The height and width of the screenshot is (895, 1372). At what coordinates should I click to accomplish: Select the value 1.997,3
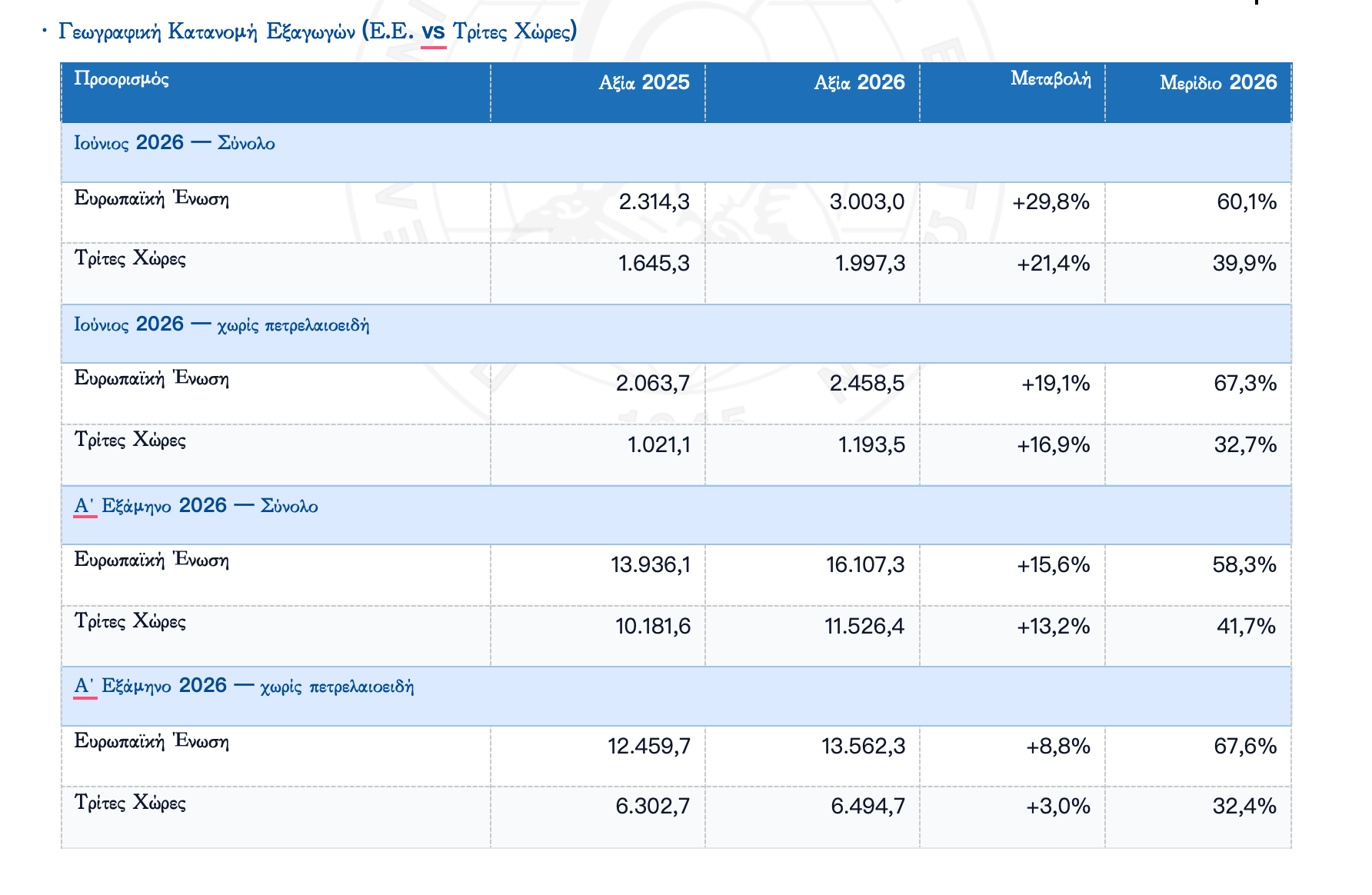[x=871, y=264]
